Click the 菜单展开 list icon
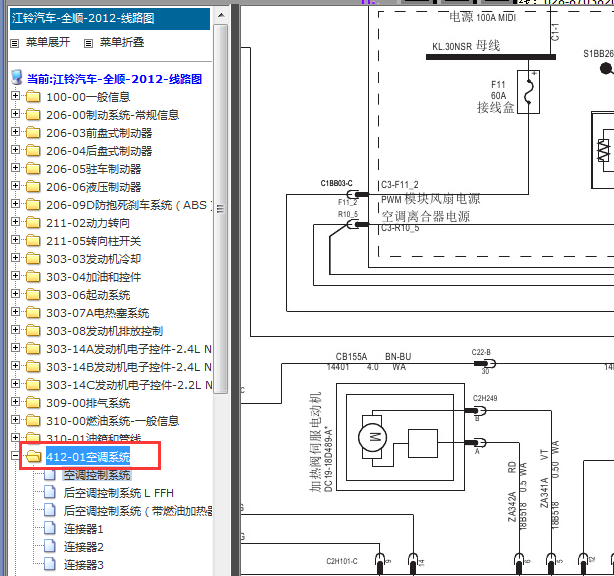The height and width of the screenshot is (576, 614). (x=14, y=43)
